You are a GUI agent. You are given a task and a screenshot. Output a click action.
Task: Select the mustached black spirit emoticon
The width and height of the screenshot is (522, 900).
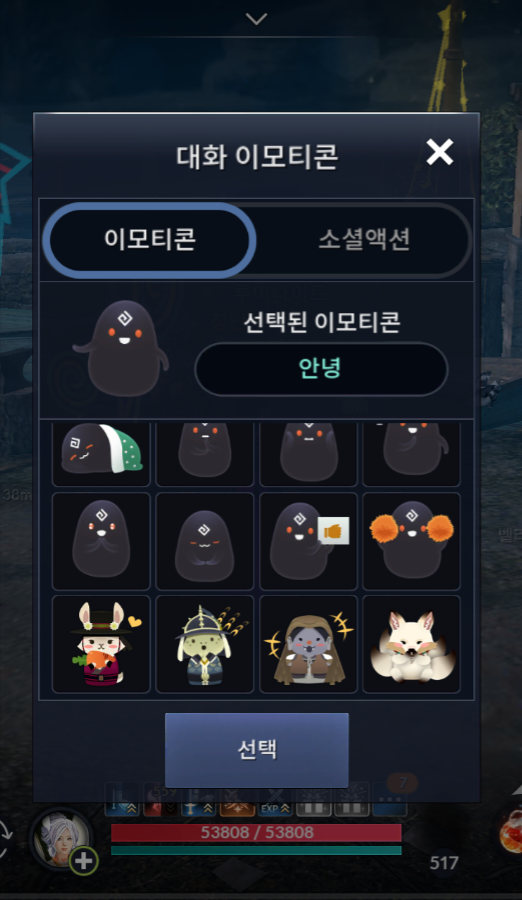pyautogui.click(x=101, y=541)
